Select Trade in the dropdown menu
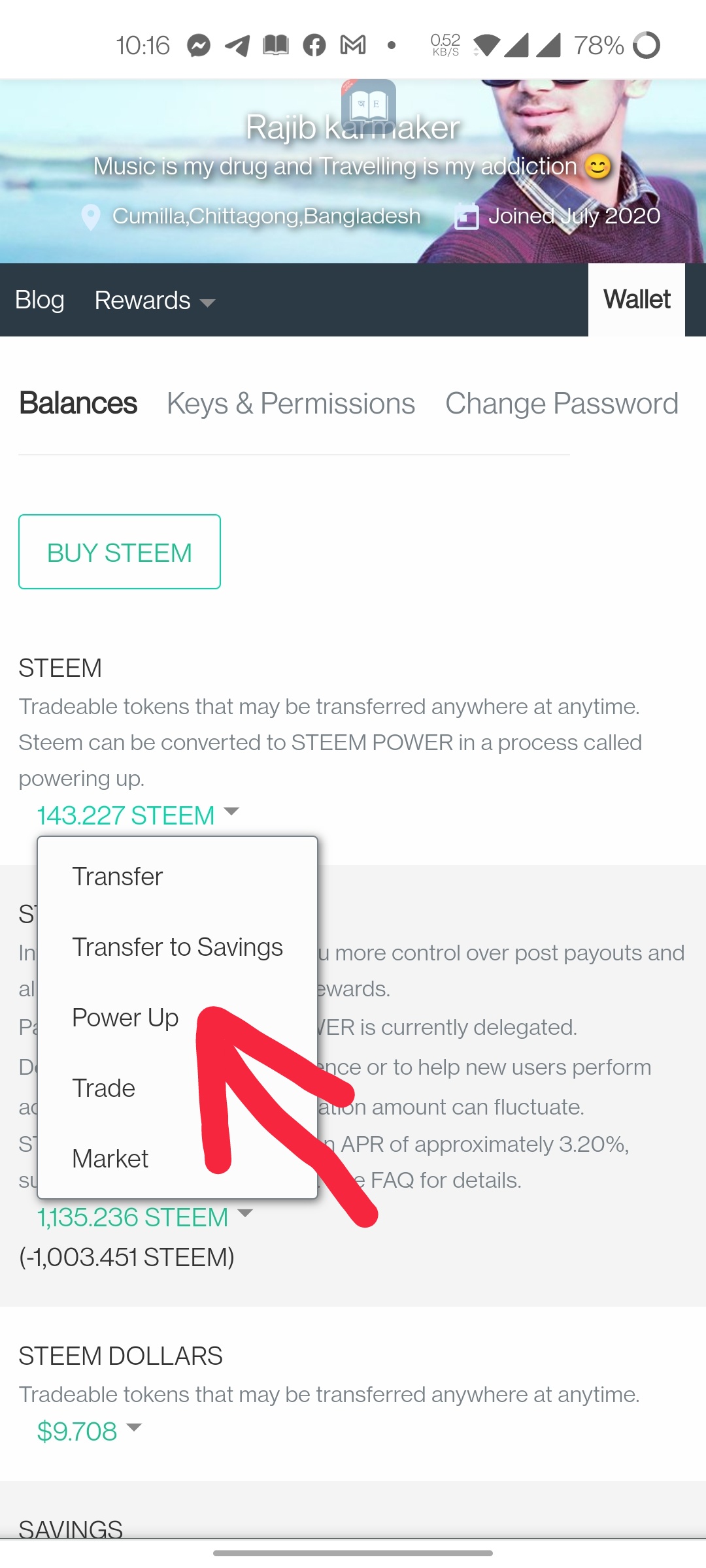 (x=103, y=1088)
